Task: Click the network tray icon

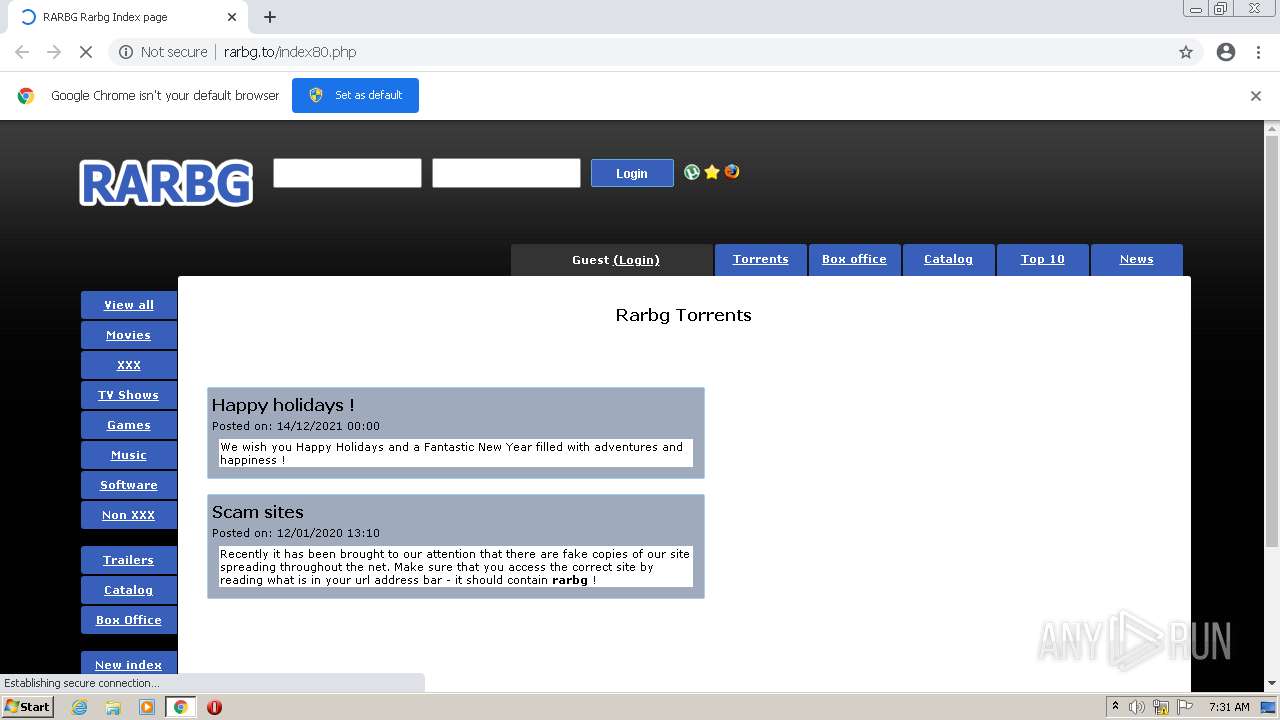Action: pyautogui.click(x=1161, y=707)
